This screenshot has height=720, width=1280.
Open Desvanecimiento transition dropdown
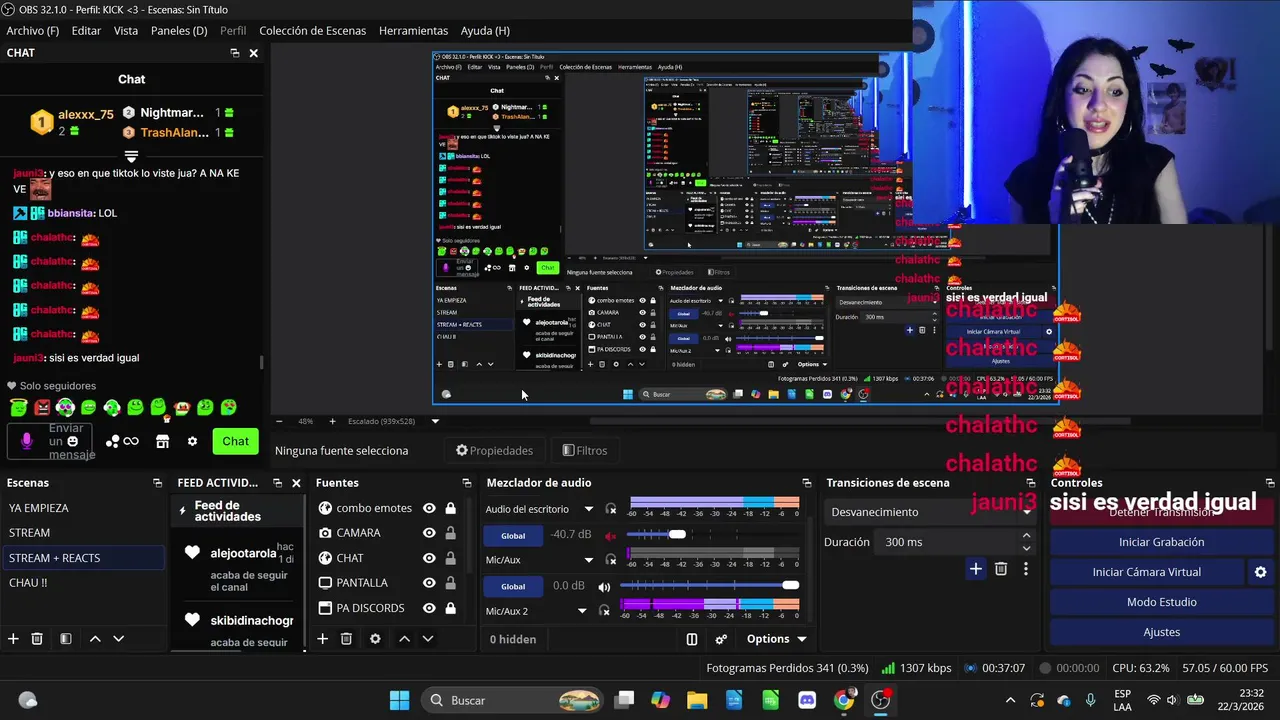[931, 512]
